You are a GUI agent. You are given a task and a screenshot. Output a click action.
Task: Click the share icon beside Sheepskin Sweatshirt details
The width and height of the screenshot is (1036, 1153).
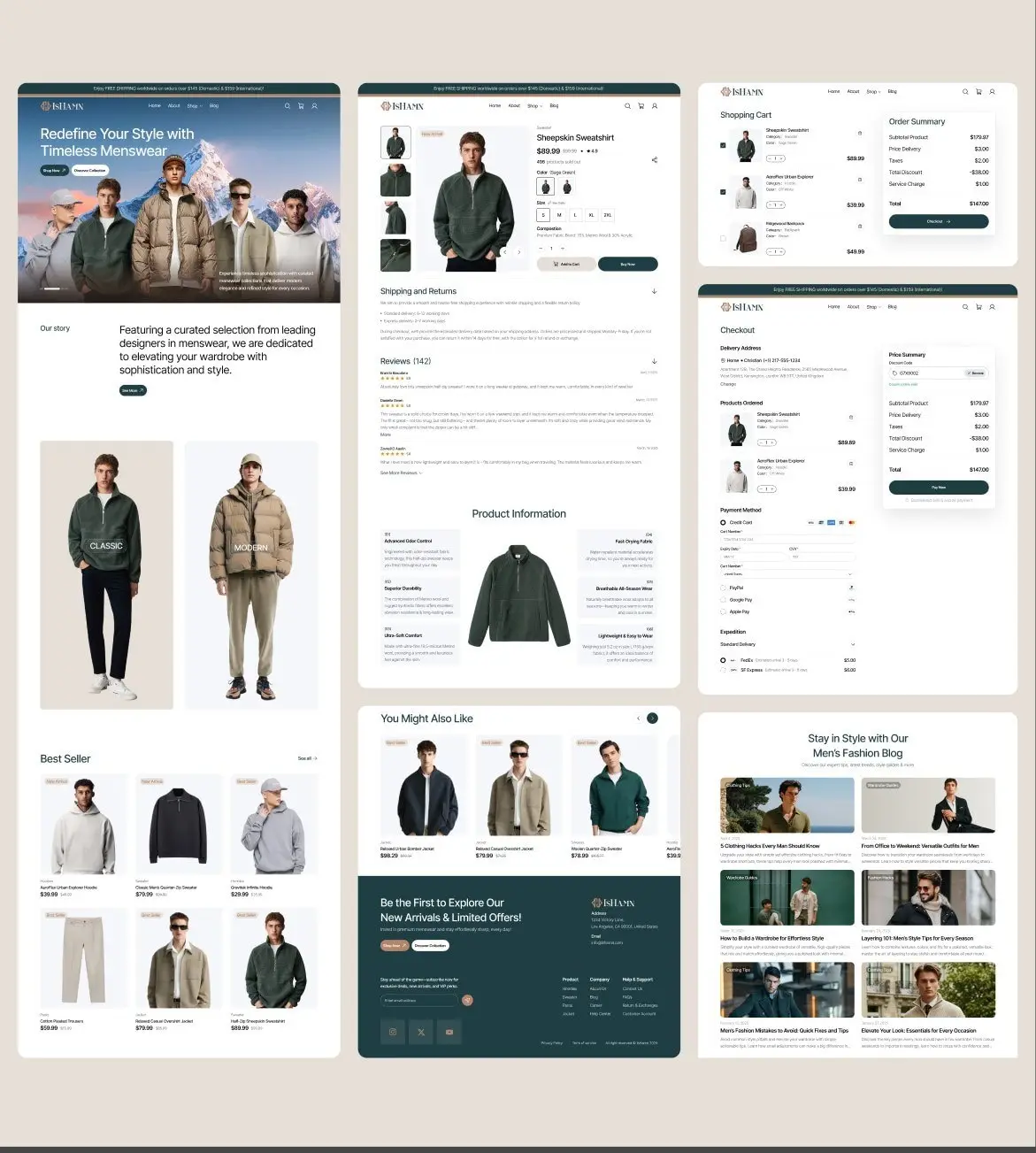[655, 160]
